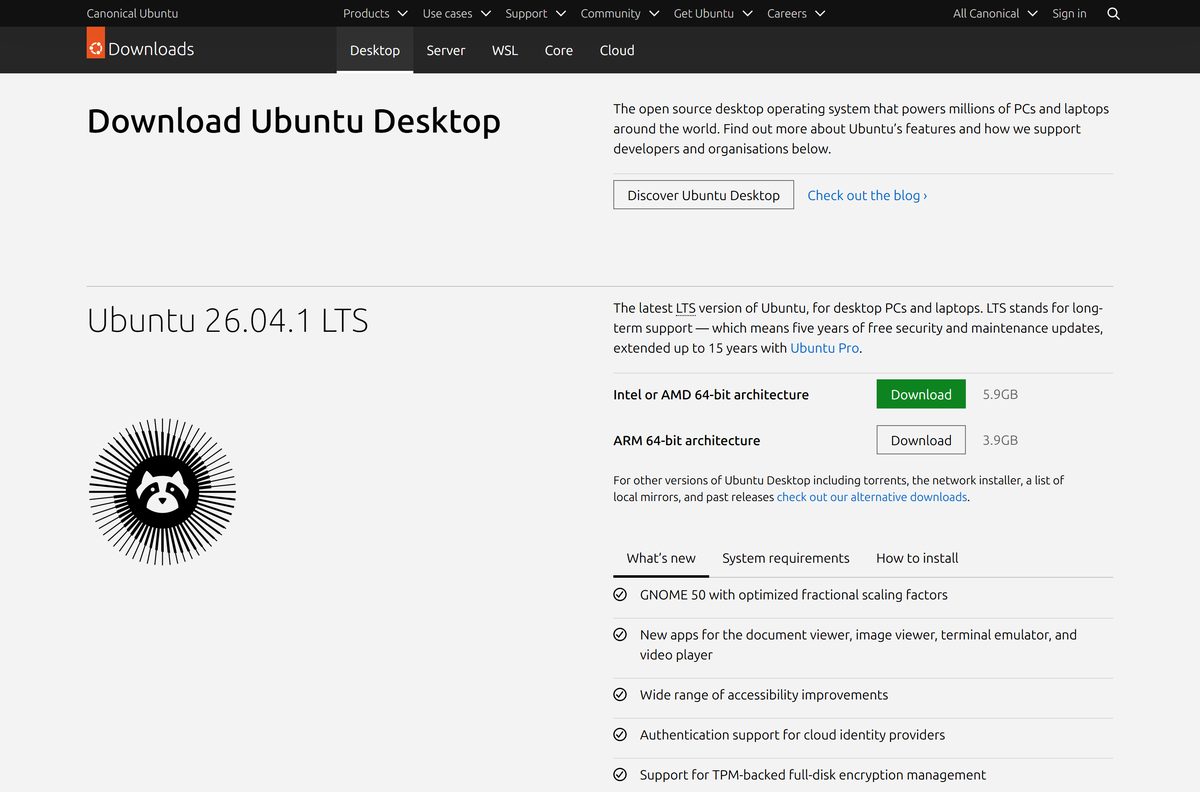Open the Downloads home link
Image resolution: width=1200 pixels, height=792 pixels.
coord(151,49)
